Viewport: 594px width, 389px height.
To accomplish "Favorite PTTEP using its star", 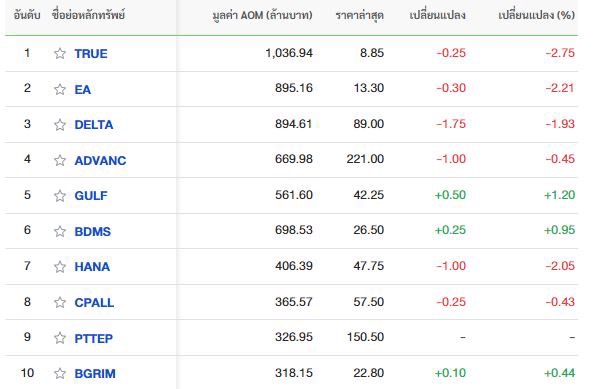I will click(59, 338).
